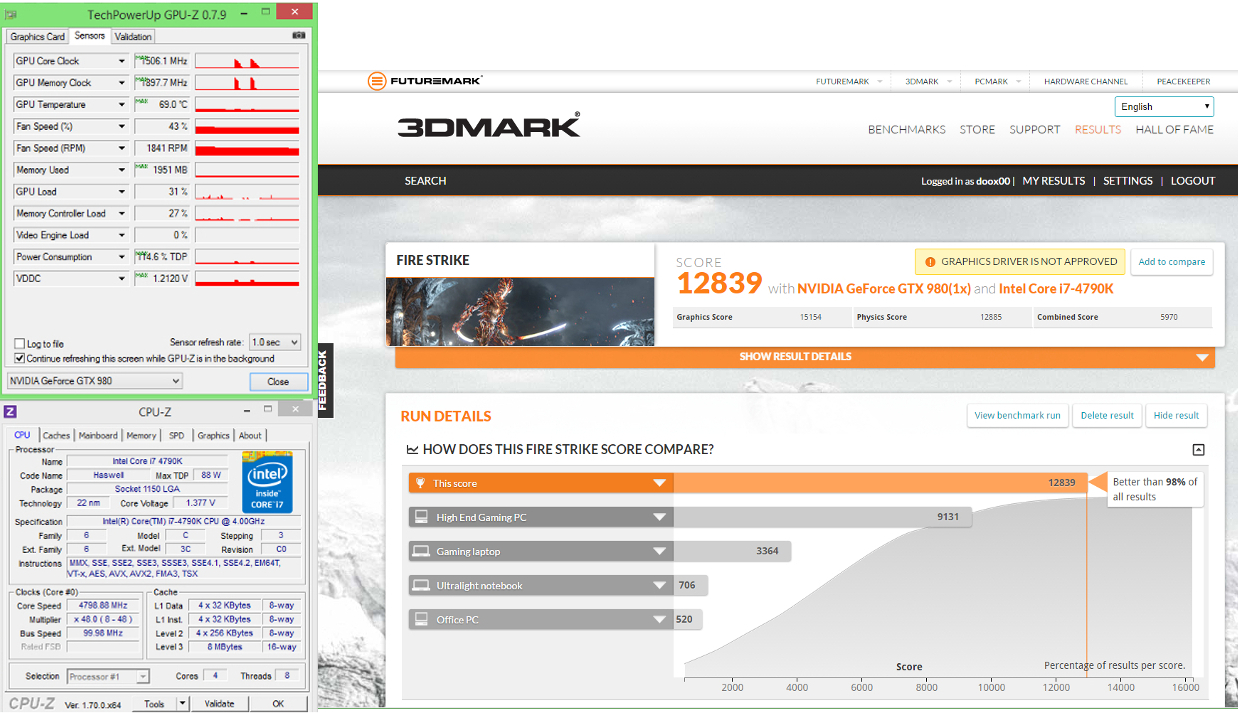1238x713 pixels.
Task: Open Hardware Channel top link
Action: click(1086, 82)
